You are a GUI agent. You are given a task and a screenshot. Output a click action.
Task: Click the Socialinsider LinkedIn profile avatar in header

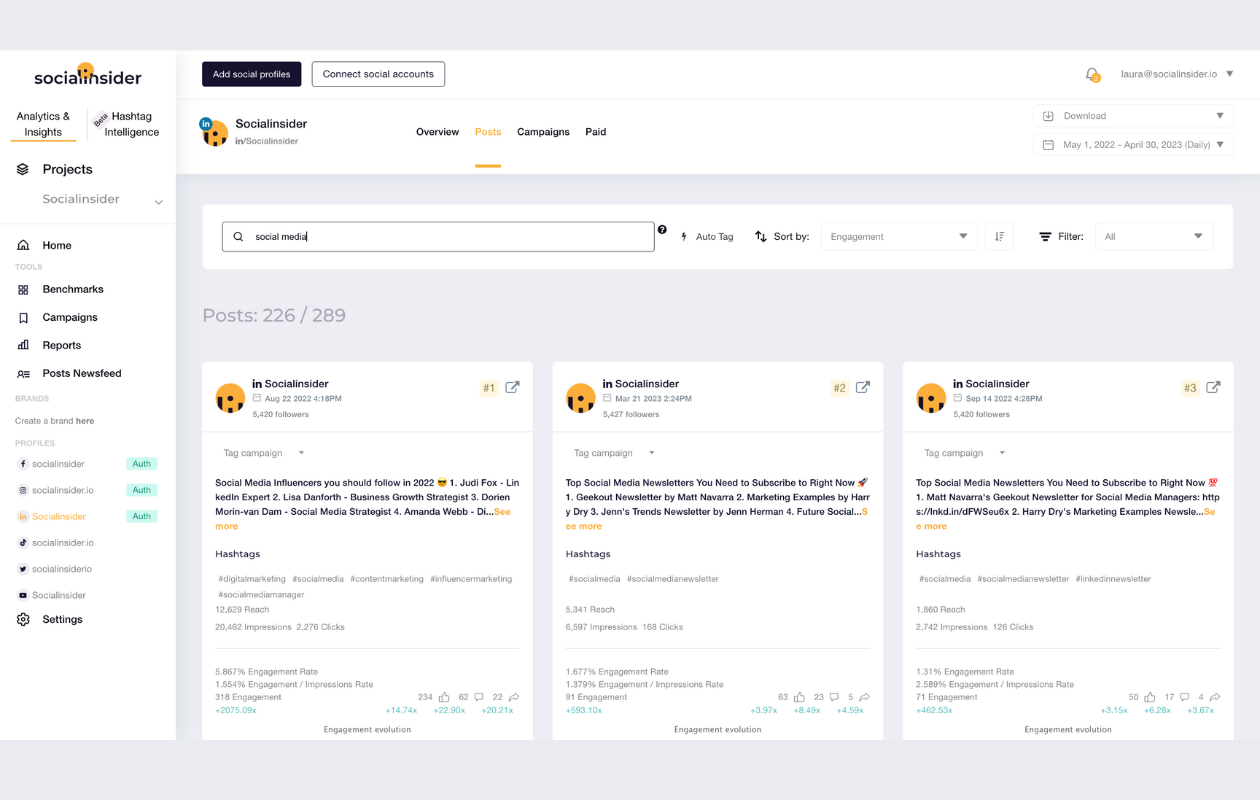(214, 131)
